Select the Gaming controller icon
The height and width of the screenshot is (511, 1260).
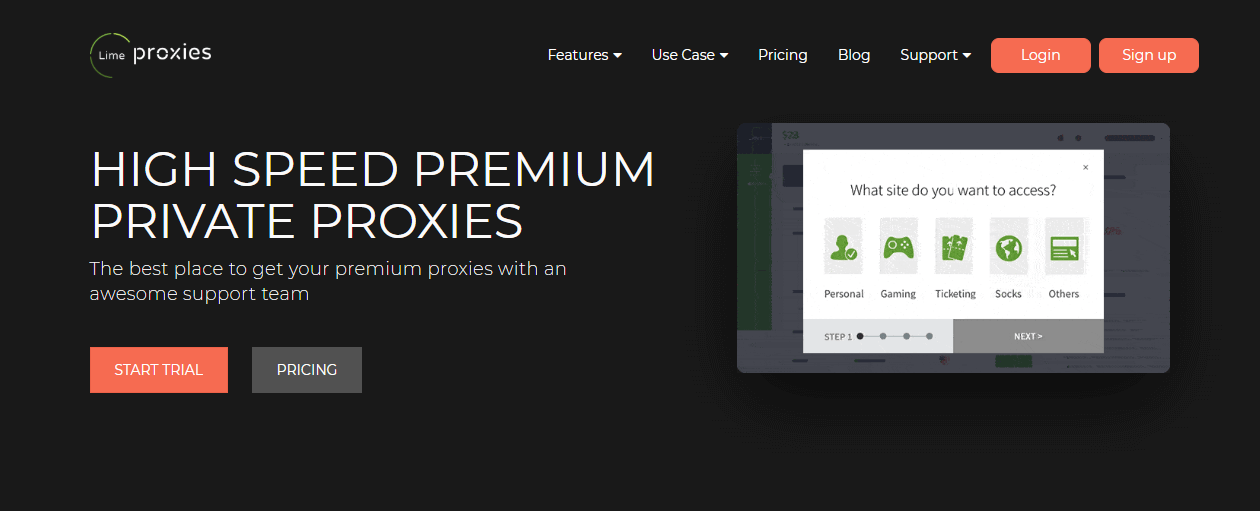coord(898,246)
